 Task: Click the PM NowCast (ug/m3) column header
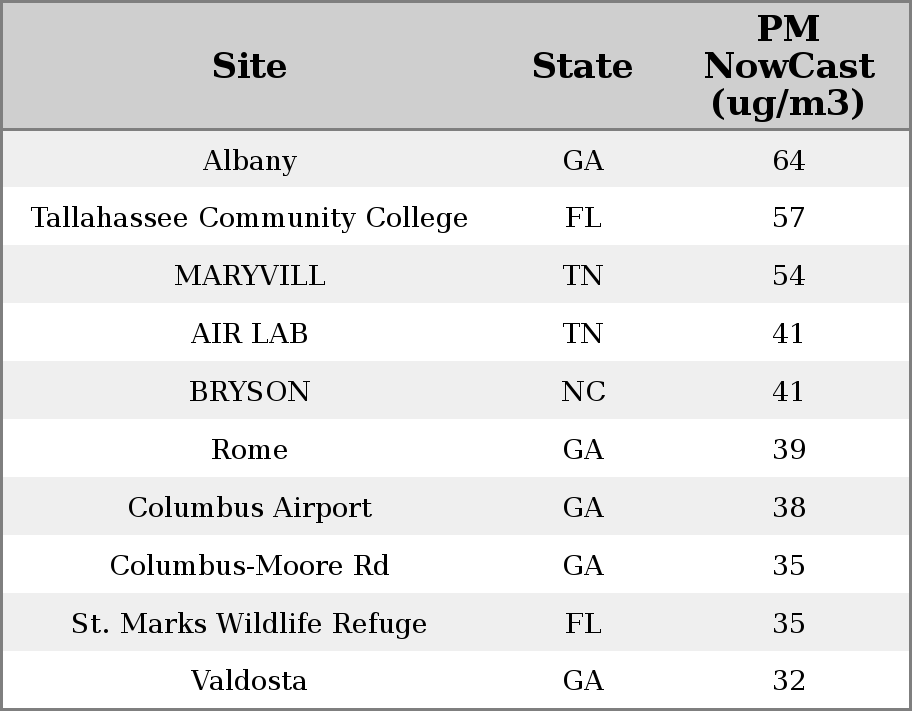point(788,66)
